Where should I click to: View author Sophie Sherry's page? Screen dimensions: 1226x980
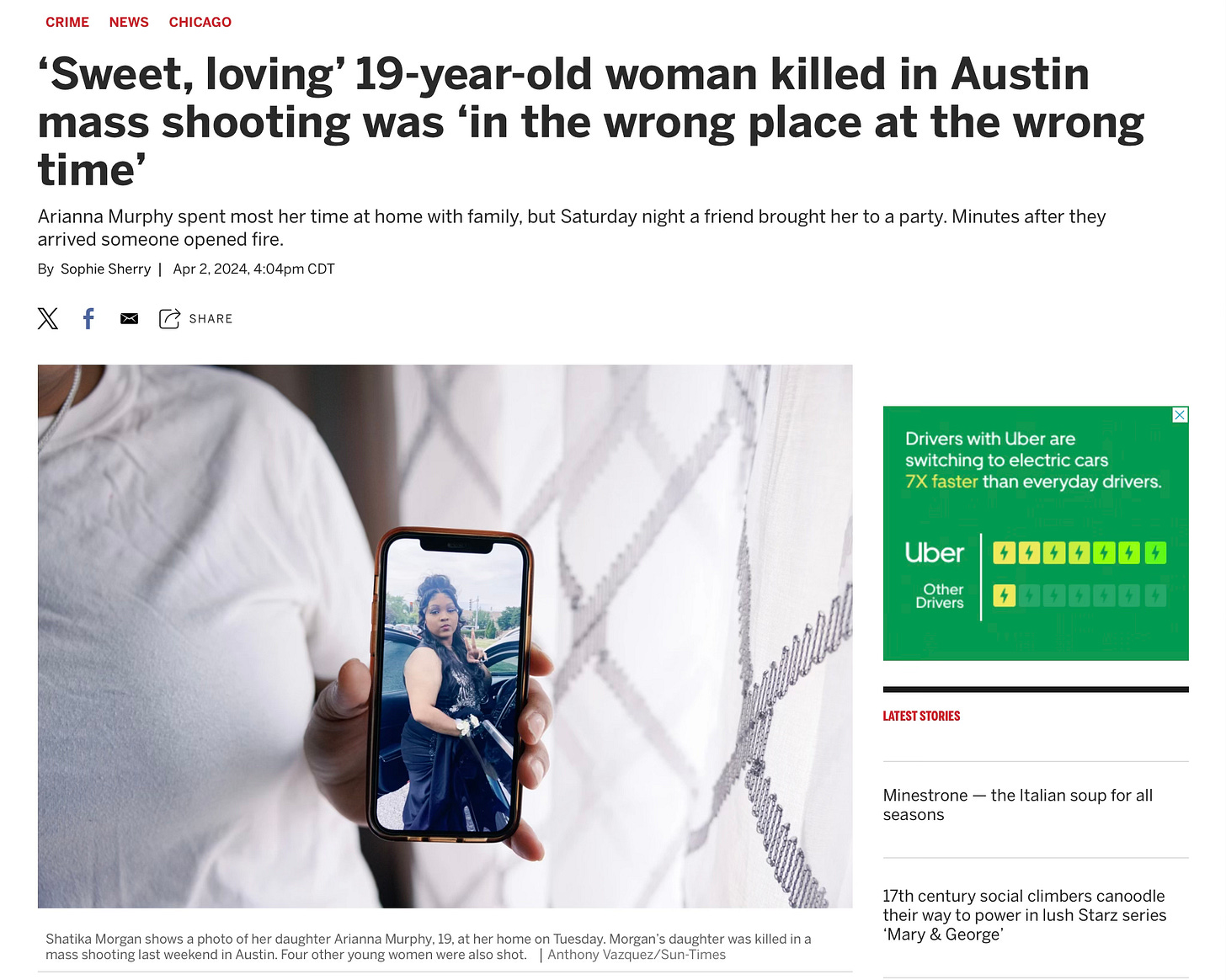[x=105, y=269]
